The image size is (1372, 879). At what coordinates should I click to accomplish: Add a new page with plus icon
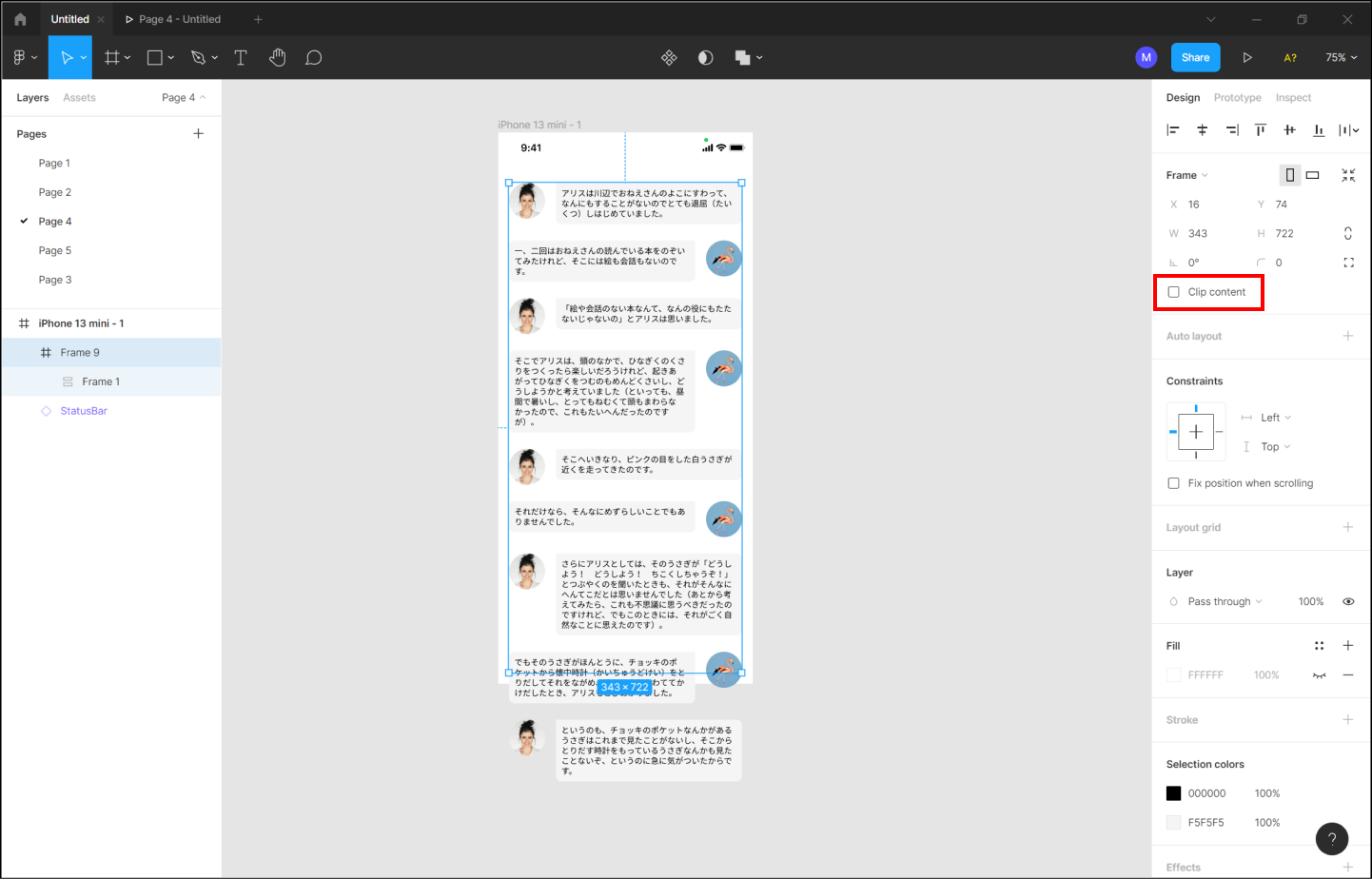[198, 134]
